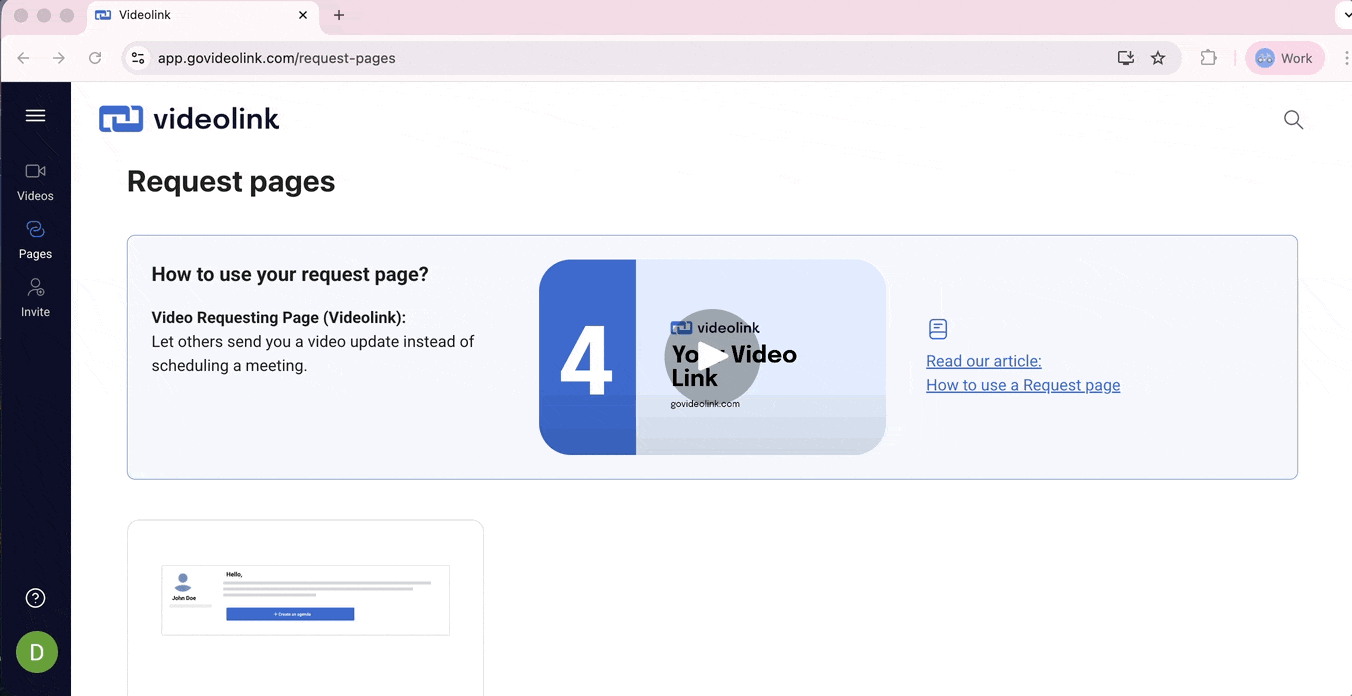Click the article document icon
Viewport: 1352px width, 696px height.
click(937, 329)
